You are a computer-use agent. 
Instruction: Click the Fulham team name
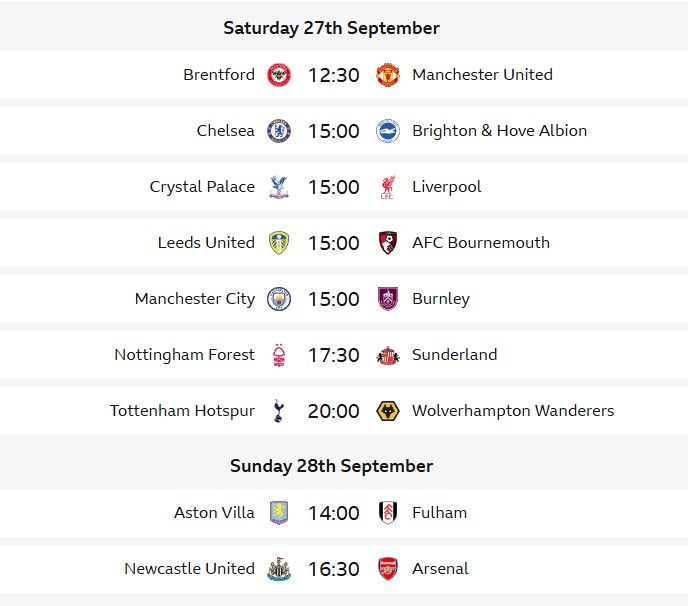tap(440, 513)
